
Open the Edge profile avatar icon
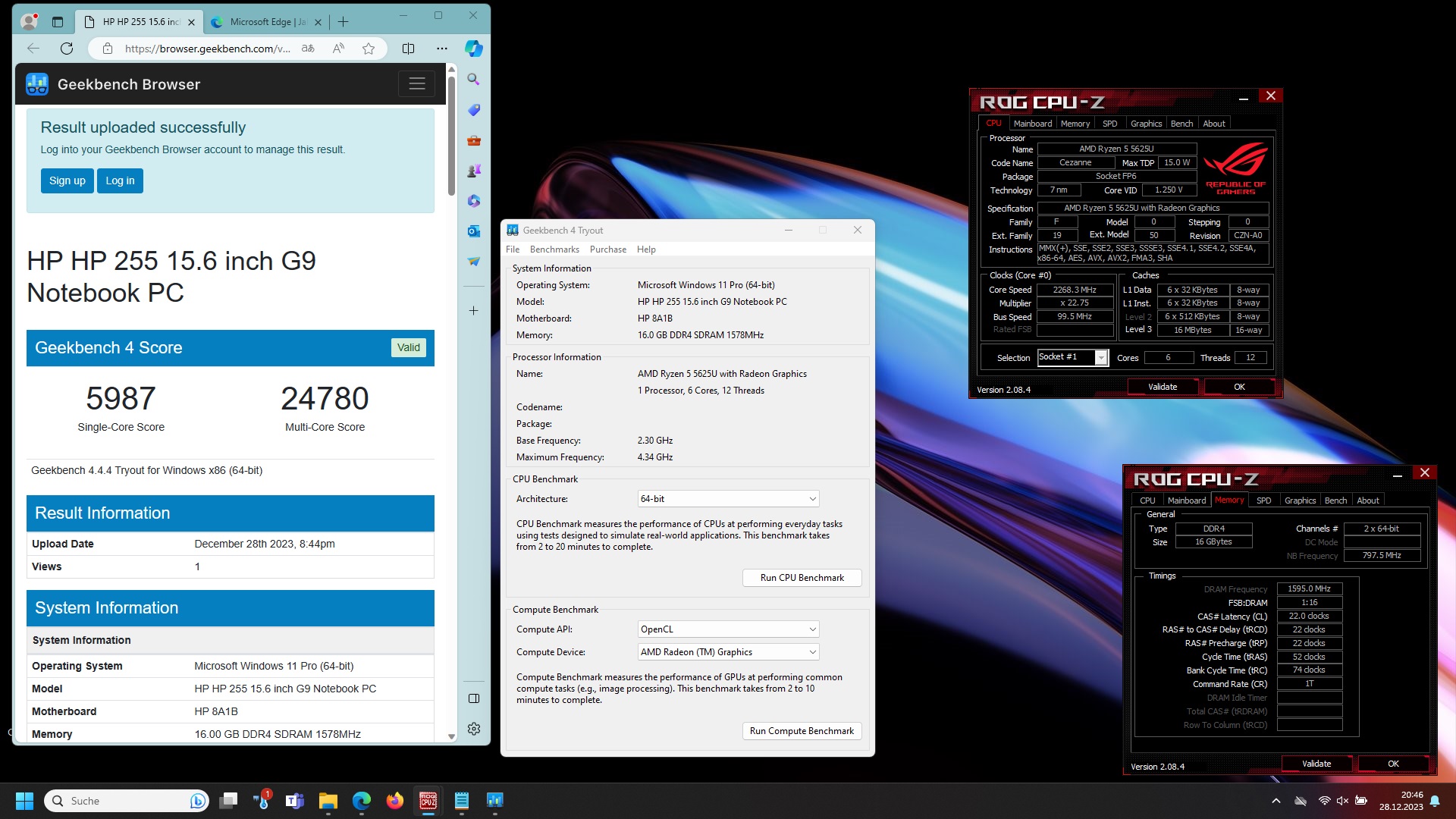[x=29, y=21]
